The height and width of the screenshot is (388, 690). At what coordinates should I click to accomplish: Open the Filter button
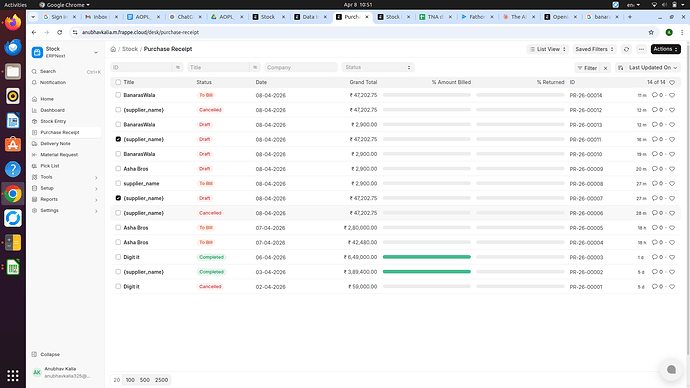click(587, 68)
